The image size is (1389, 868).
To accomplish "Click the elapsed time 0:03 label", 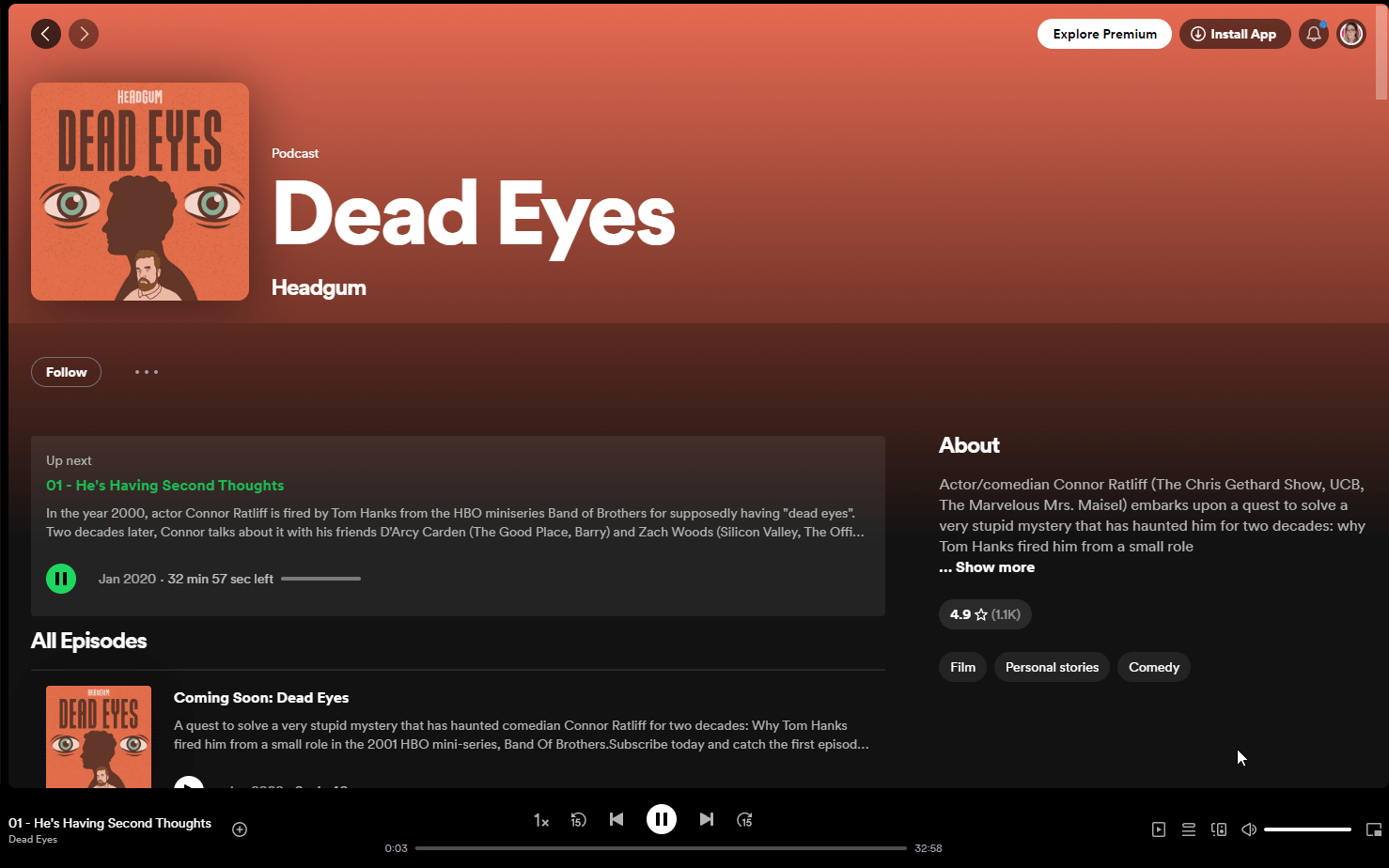I will [396, 848].
